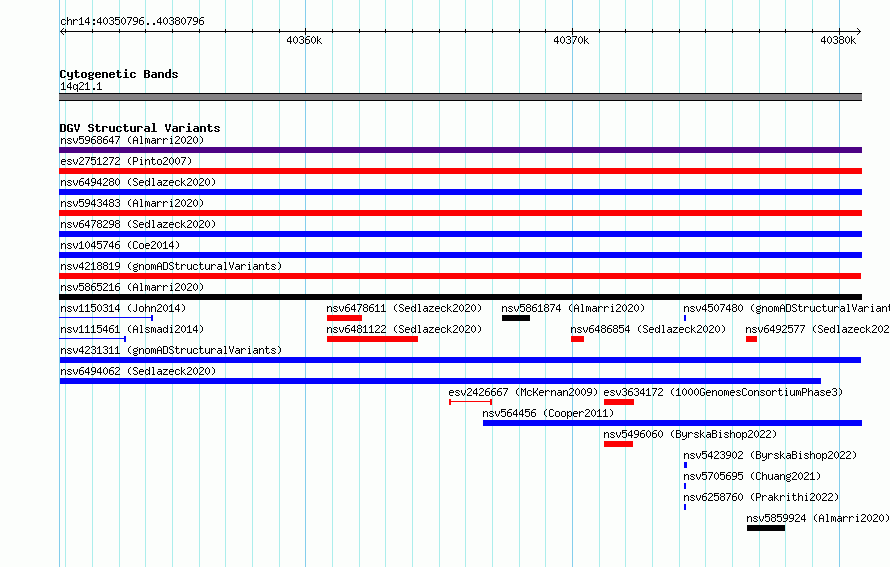Click the 40360k ruler marker
This screenshot has width=890, height=567.
(x=304, y=40)
